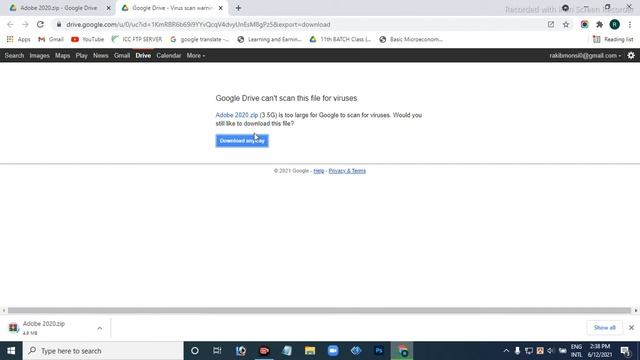The width and height of the screenshot is (640, 360).
Task: Select Gmail in Google black bar
Action: pos(122,56)
